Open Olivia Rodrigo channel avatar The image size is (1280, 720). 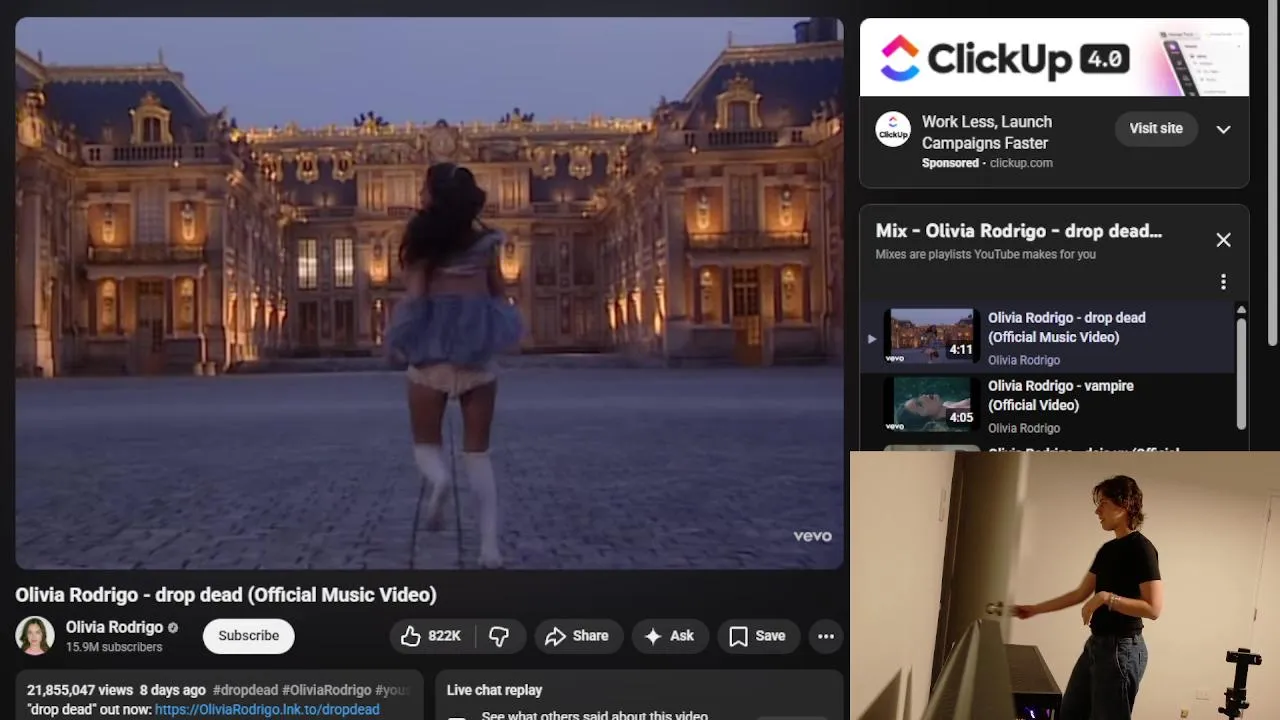34,636
